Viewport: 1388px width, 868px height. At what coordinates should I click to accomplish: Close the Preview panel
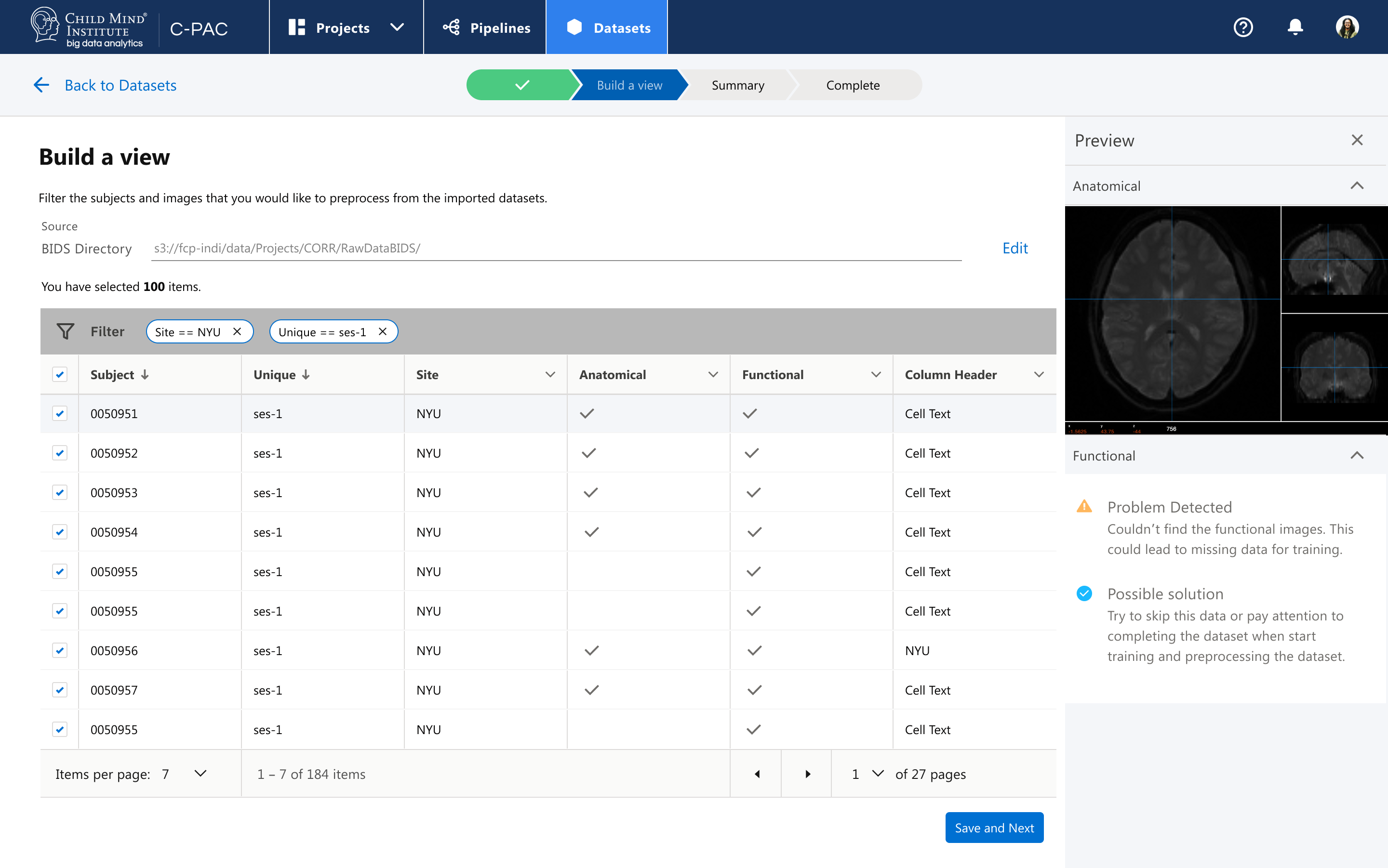click(x=1357, y=140)
